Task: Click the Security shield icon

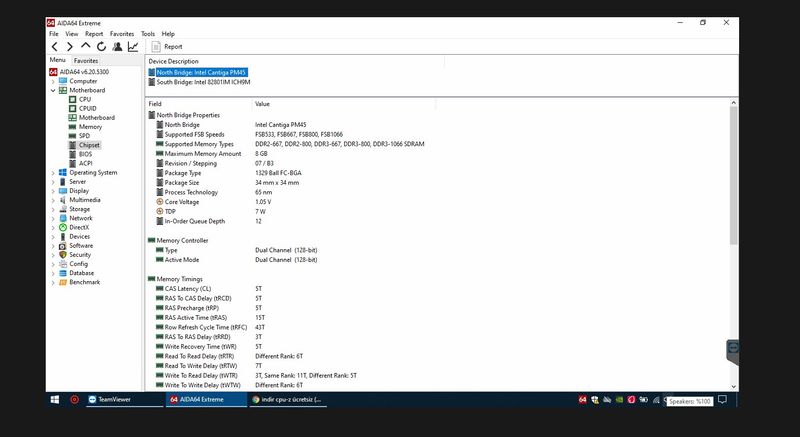Action: (x=63, y=255)
